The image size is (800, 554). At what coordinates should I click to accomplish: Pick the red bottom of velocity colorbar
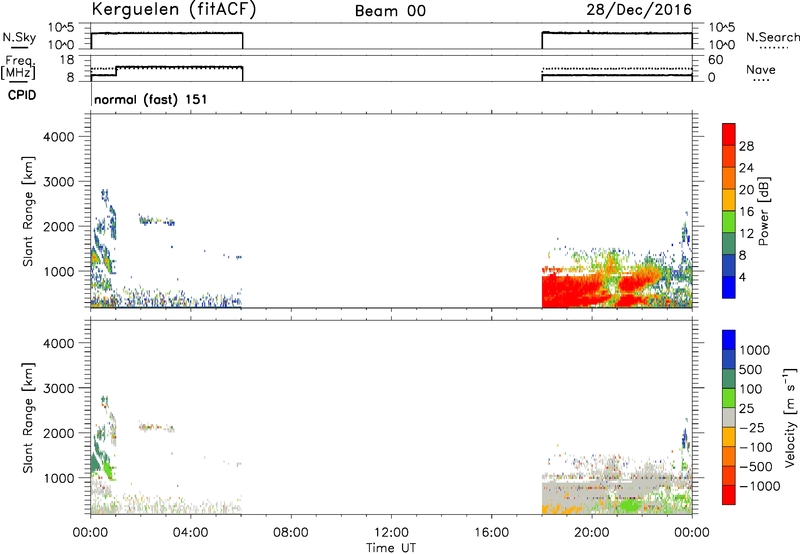[729, 495]
